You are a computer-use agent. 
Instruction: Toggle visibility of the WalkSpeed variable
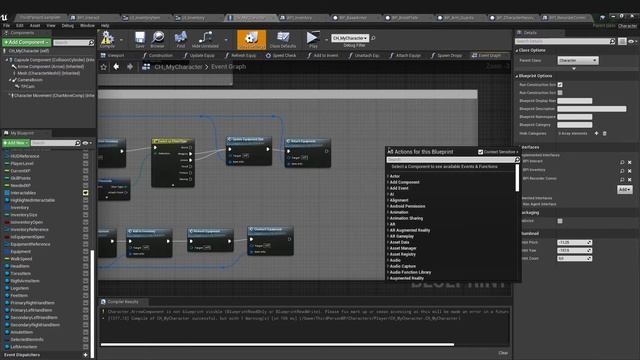tap(85, 259)
